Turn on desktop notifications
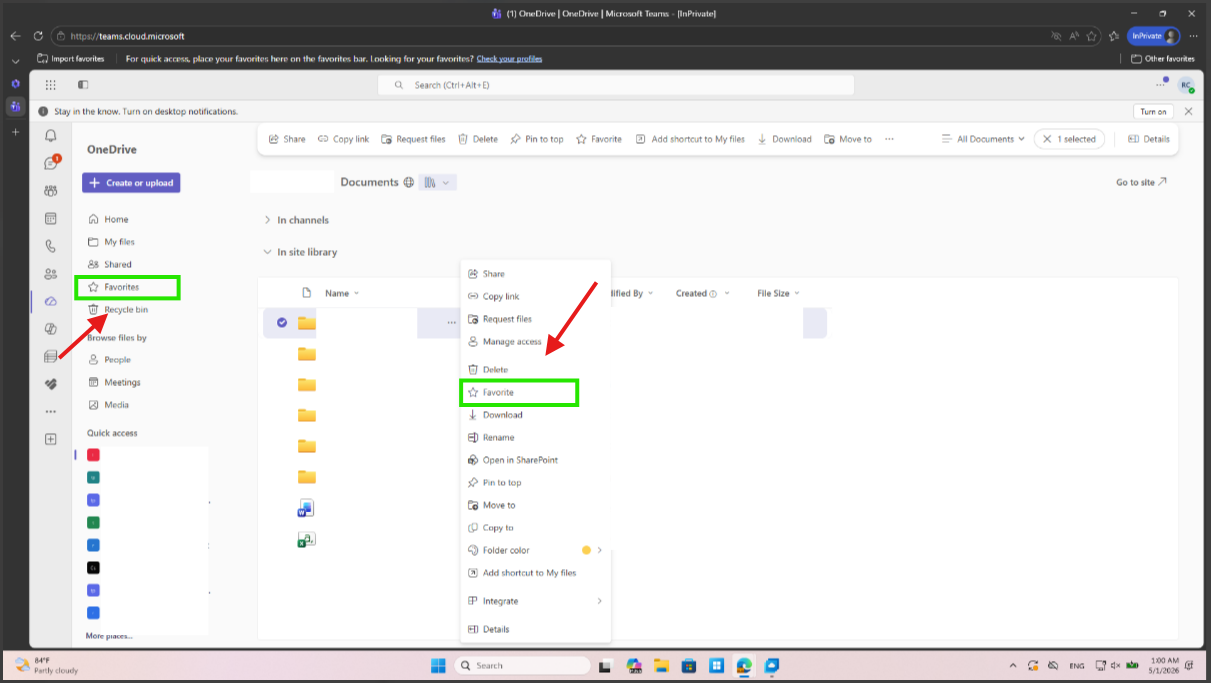The width and height of the screenshot is (1211, 683). (1154, 112)
